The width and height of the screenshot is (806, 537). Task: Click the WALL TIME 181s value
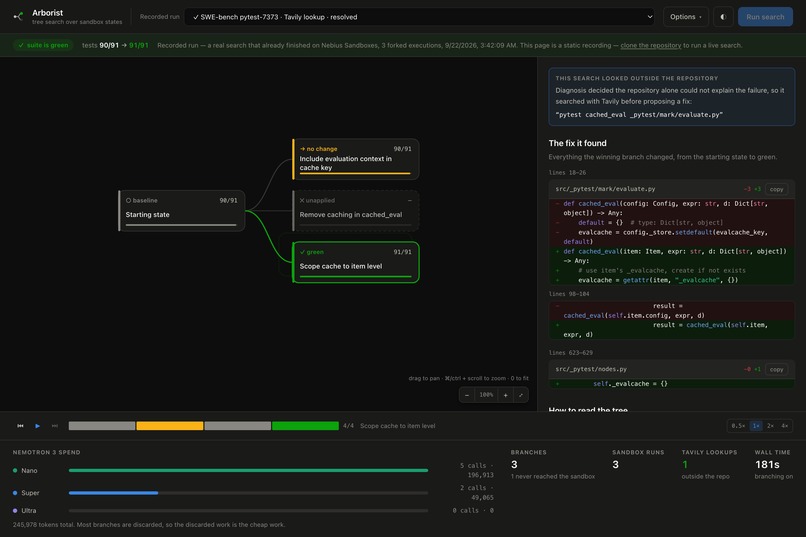pyautogui.click(x=767, y=465)
